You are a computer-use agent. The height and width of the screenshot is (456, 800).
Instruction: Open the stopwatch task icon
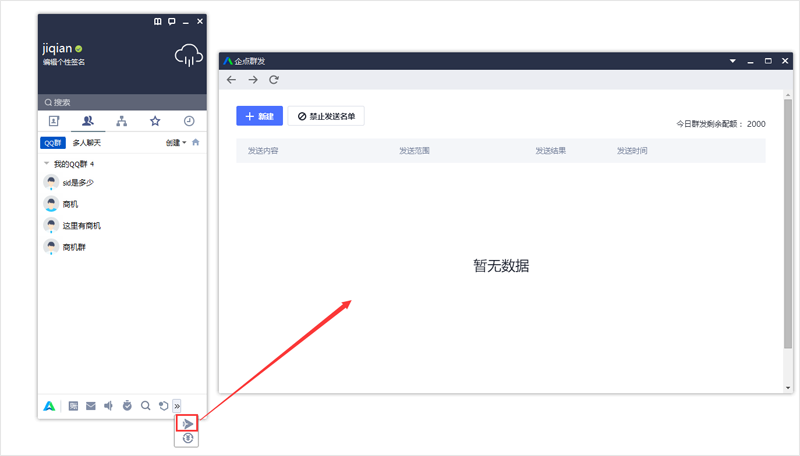127,406
